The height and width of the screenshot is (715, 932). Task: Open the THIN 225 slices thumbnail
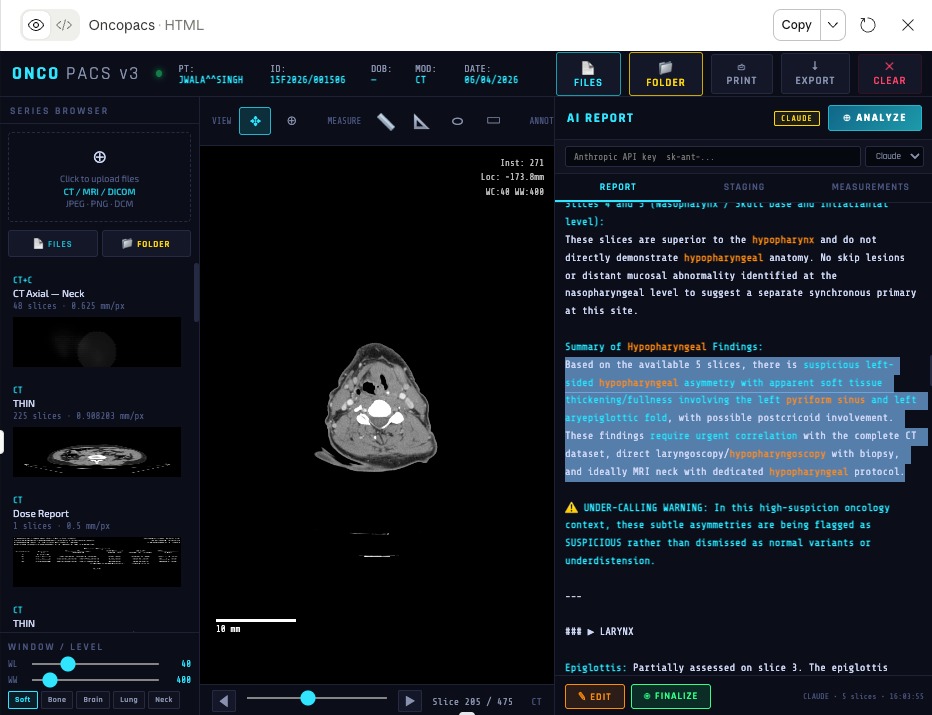97,452
